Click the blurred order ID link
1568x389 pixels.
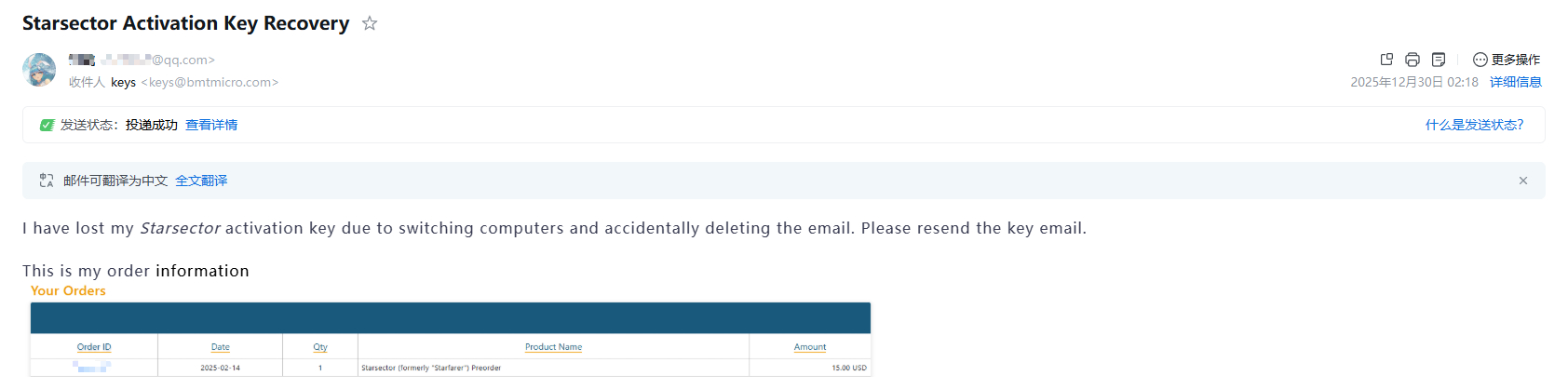click(93, 368)
